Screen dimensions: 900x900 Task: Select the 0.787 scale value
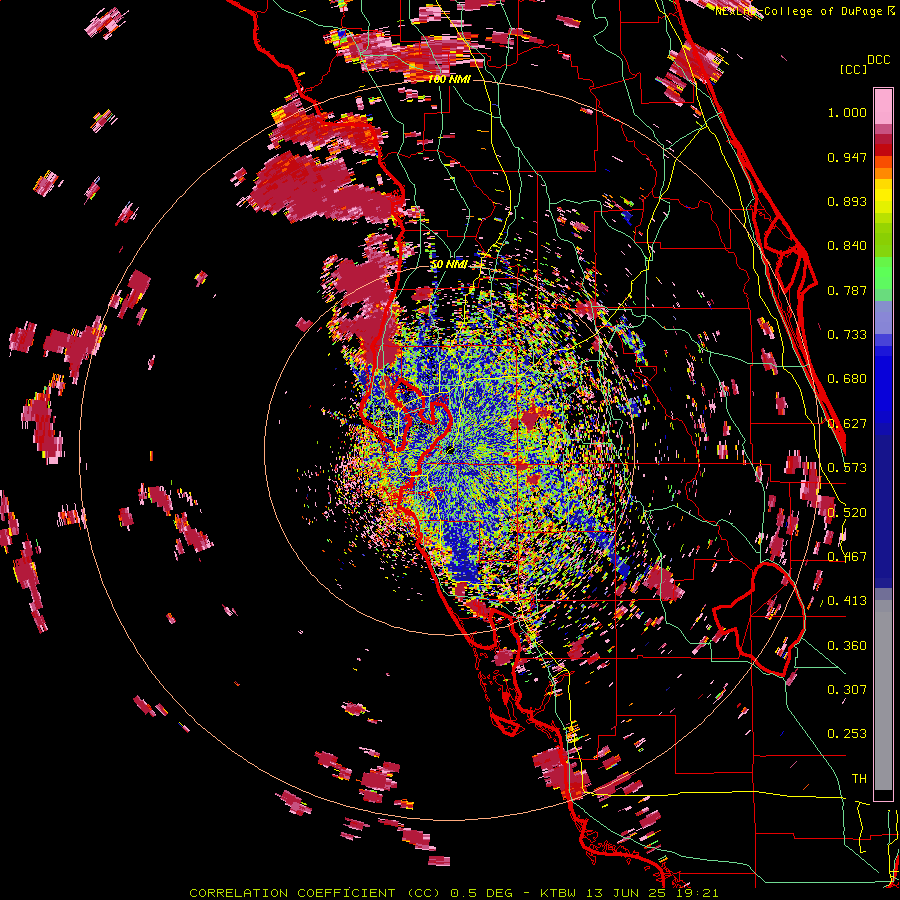(x=847, y=290)
